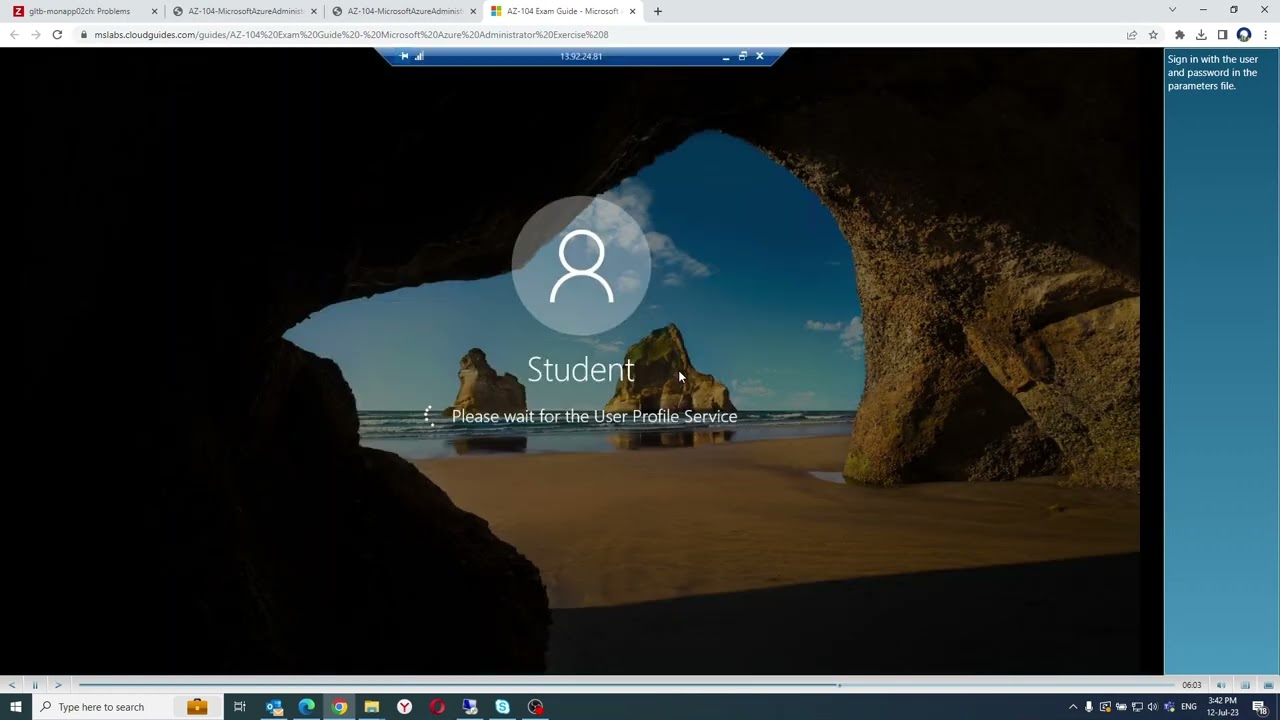Open the Chrome tab search dropdown
The image size is (1280, 720).
1172,10
